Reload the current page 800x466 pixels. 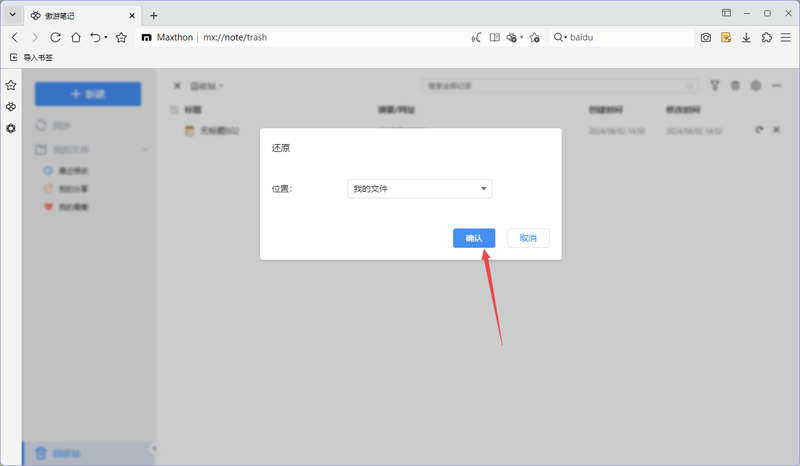point(55,37)
